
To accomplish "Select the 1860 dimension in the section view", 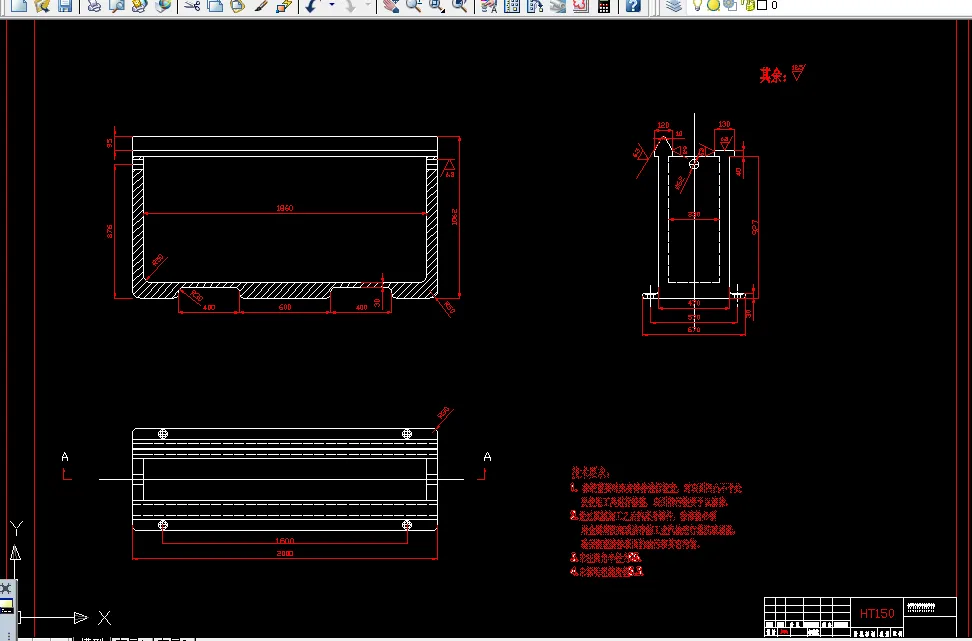I will click(x=285, y=208).
